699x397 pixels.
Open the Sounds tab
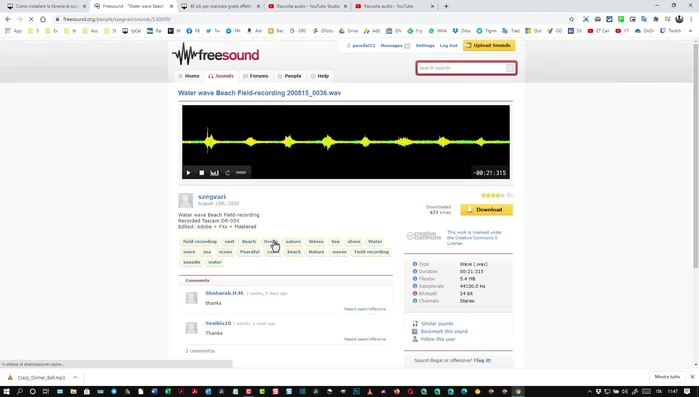(x=221, y=76)
